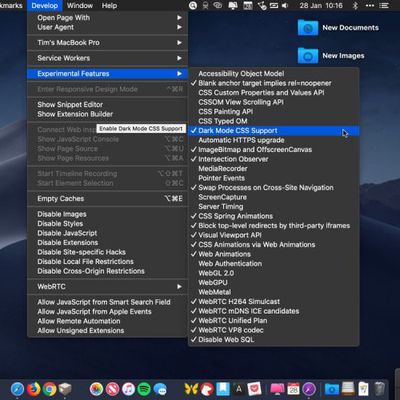Open the Photos app in dock
Screen dimensions: 400x400
96,389
